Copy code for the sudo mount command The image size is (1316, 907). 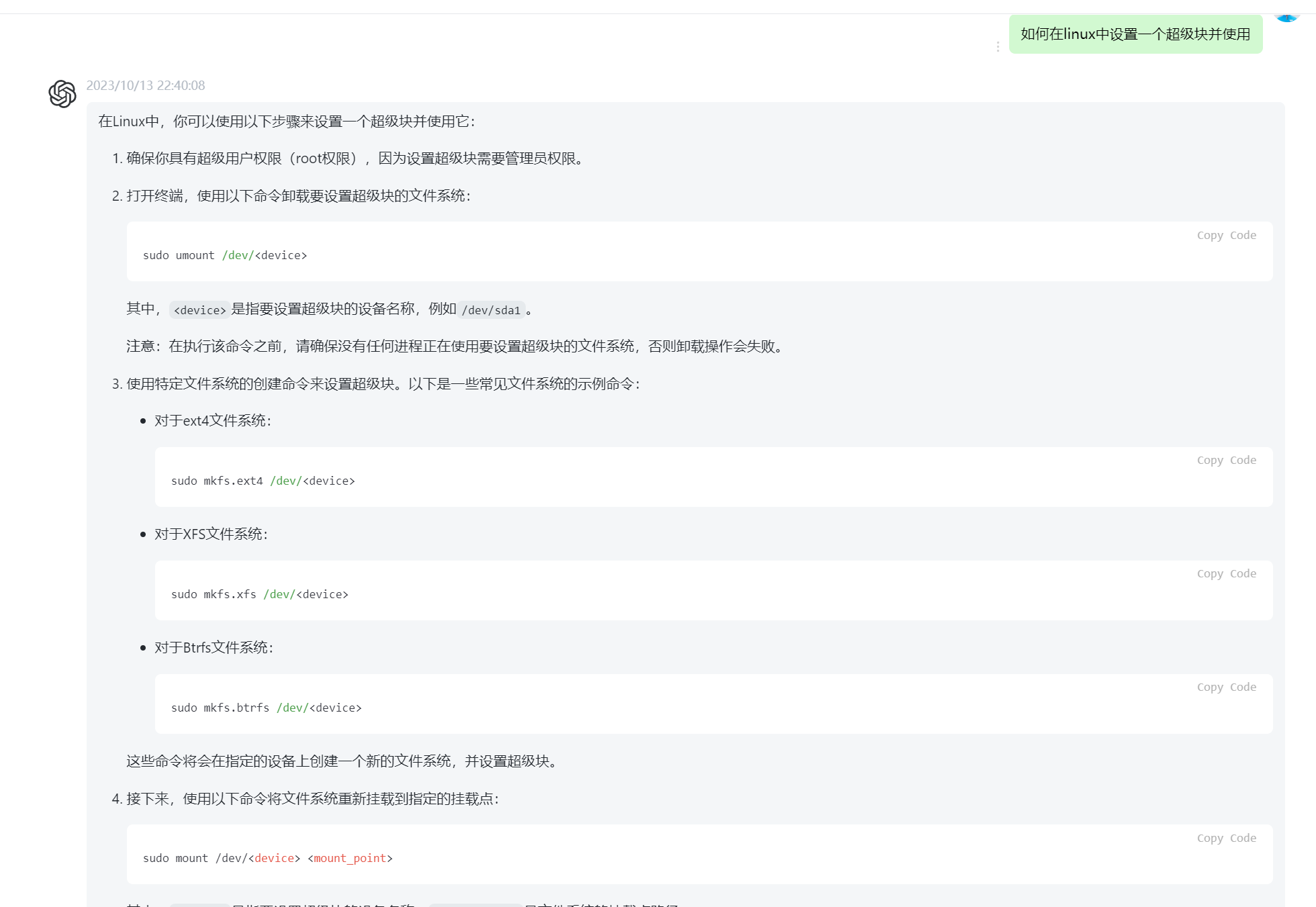coord(1226,839)
